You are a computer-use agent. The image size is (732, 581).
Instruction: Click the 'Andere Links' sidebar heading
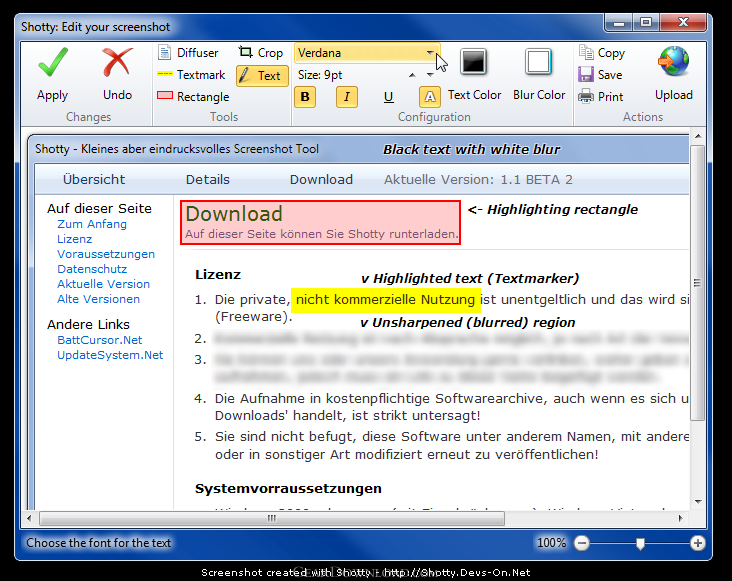(x=88, y=324)
